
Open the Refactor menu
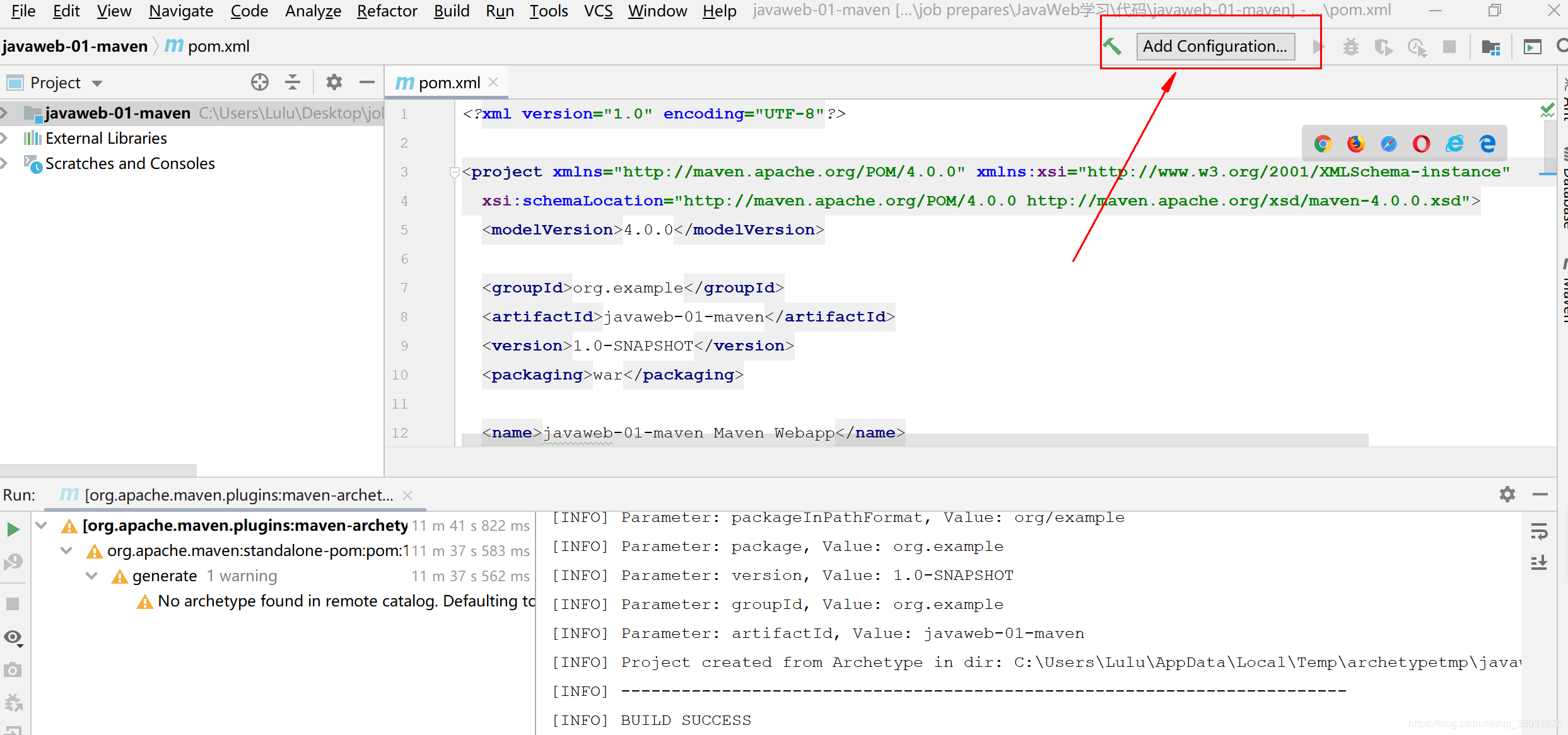[387, 11]
